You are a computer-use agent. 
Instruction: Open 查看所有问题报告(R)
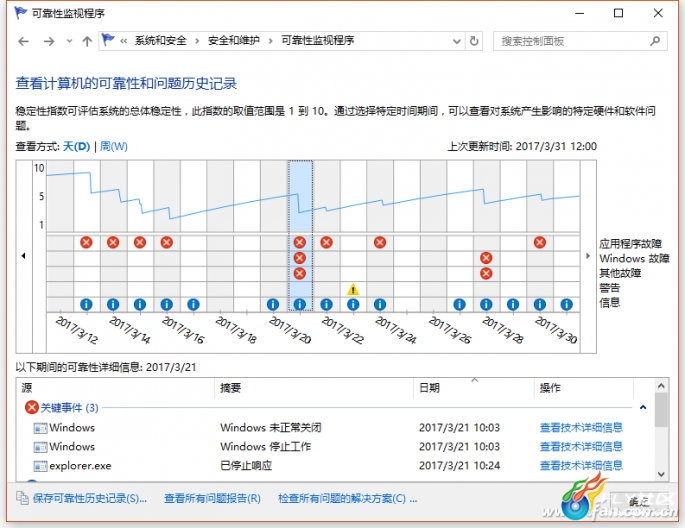212,498
